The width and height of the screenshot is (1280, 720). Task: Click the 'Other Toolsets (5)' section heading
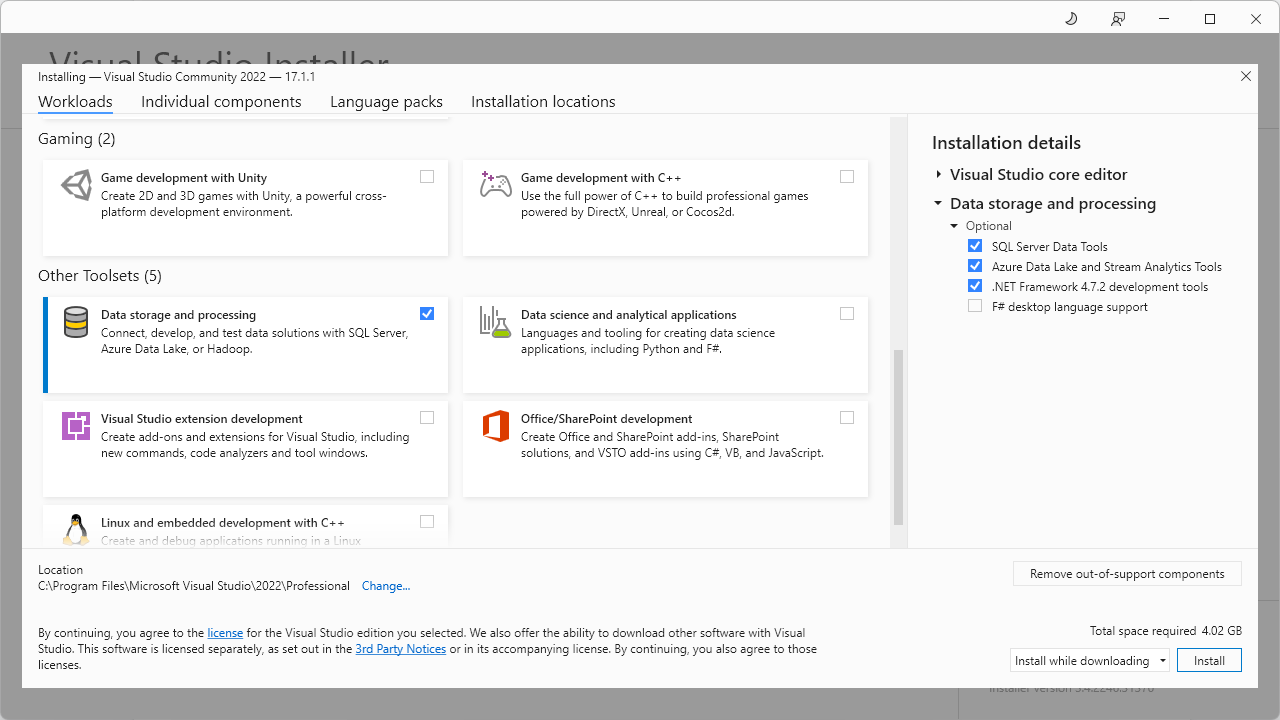click(100, 276)
